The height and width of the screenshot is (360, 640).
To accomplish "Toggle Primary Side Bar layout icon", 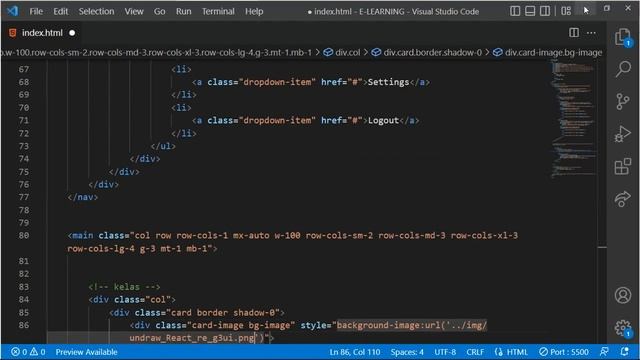I will point(515,11).
